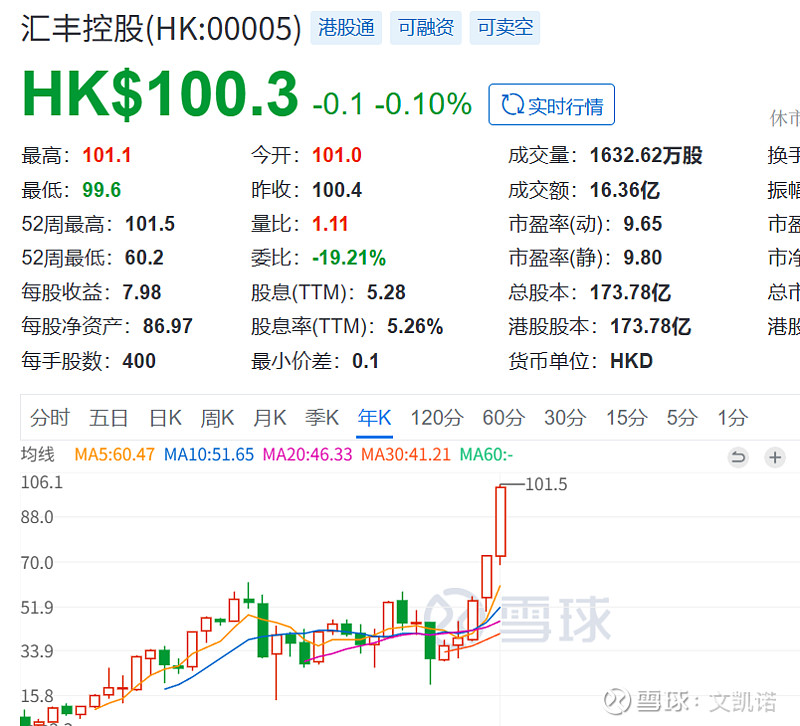Click the 106.1 y-axis price label
The width and height of the screenshot is (800, 726).
tap(42, 482)
